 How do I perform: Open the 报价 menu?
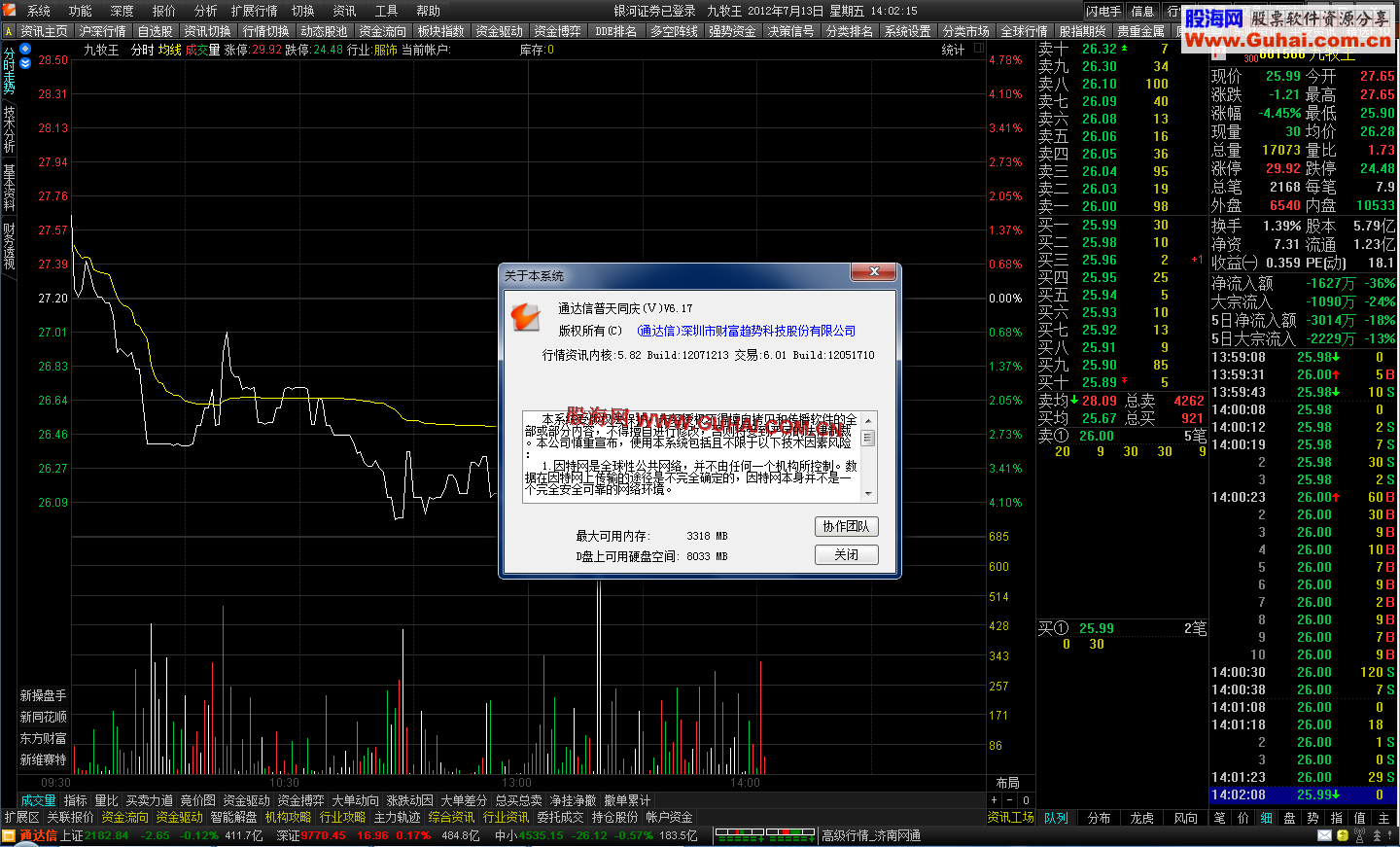coord(164,11)
